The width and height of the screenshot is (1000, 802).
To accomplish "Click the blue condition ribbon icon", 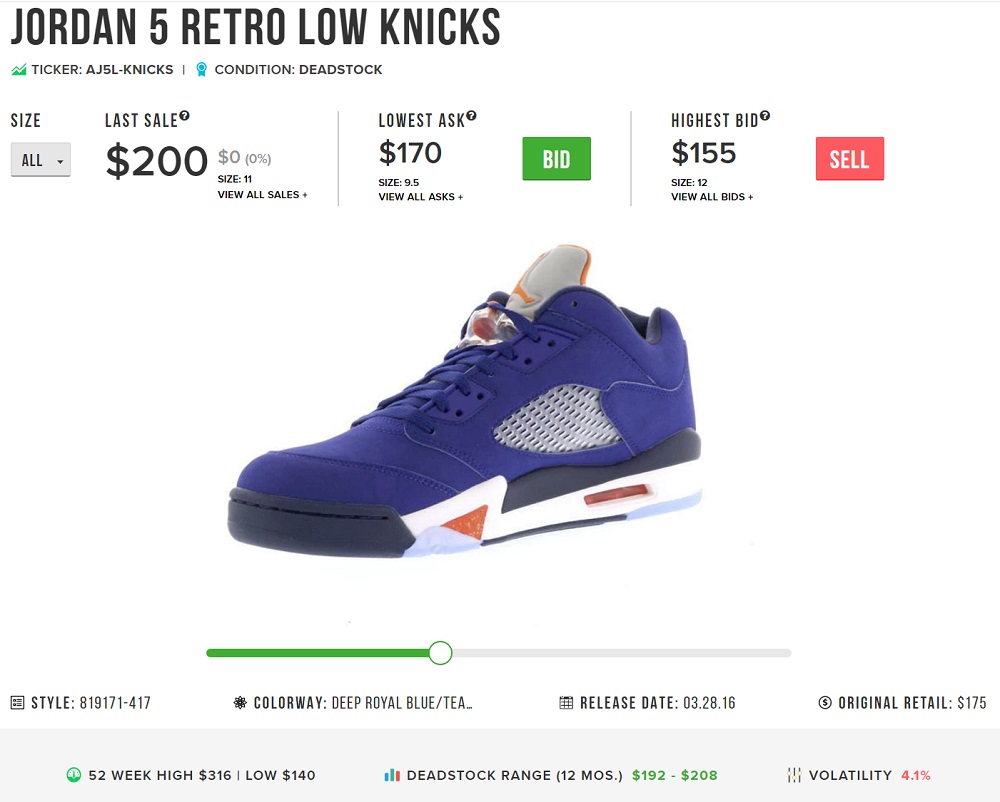I will (202, 70).
